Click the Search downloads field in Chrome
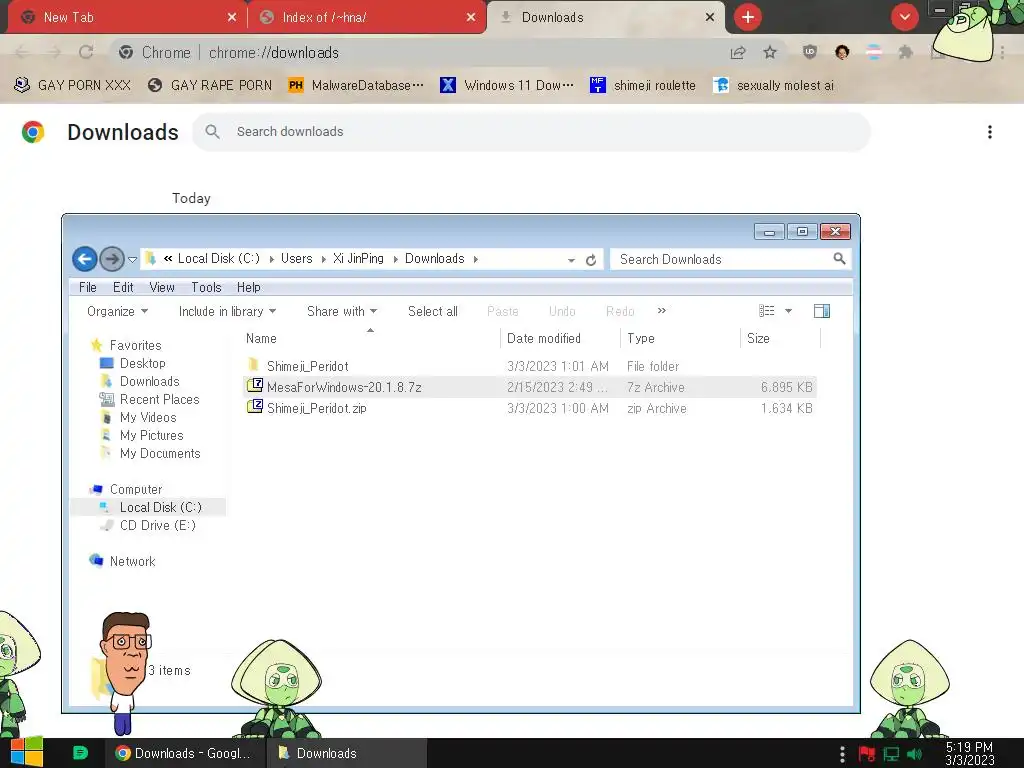Screen dimensions: 1024x768 click(x=532, y=132)
